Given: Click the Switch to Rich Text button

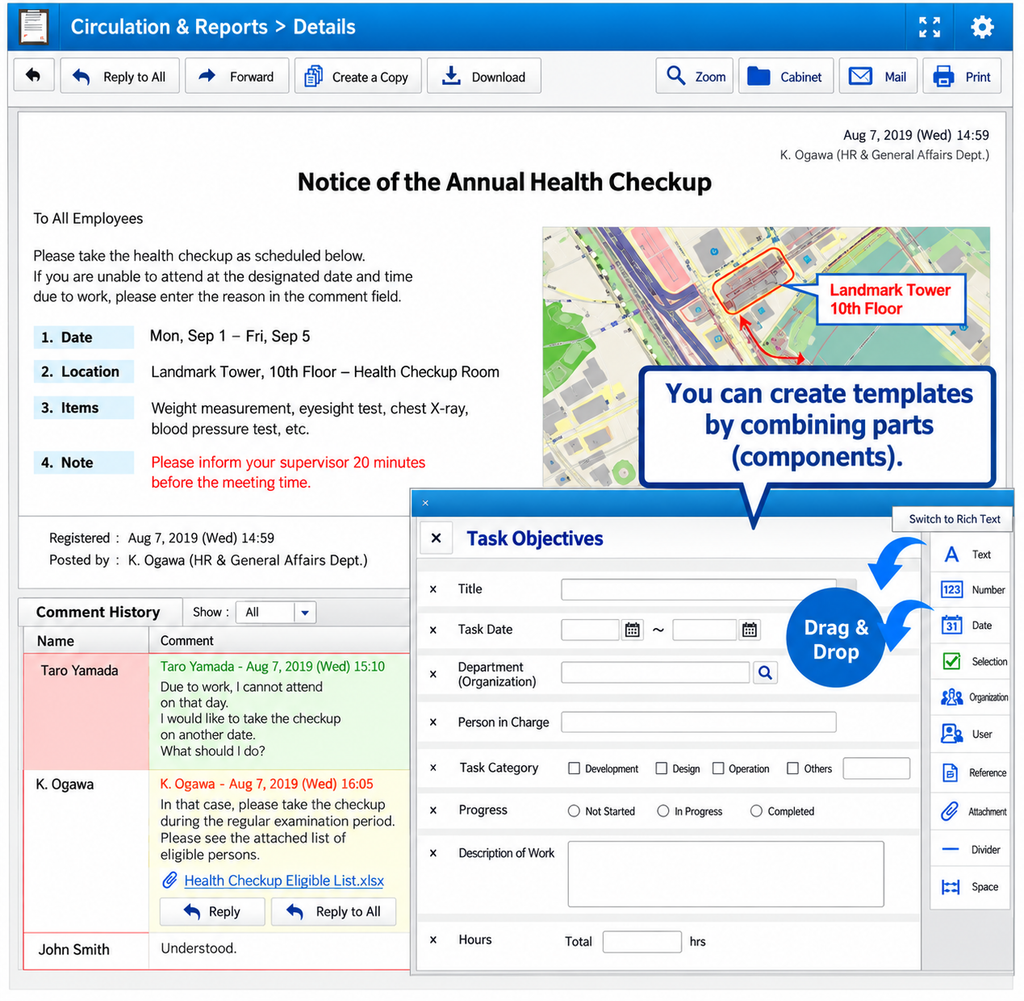Looking at the screenshot, I should (953, 519).
